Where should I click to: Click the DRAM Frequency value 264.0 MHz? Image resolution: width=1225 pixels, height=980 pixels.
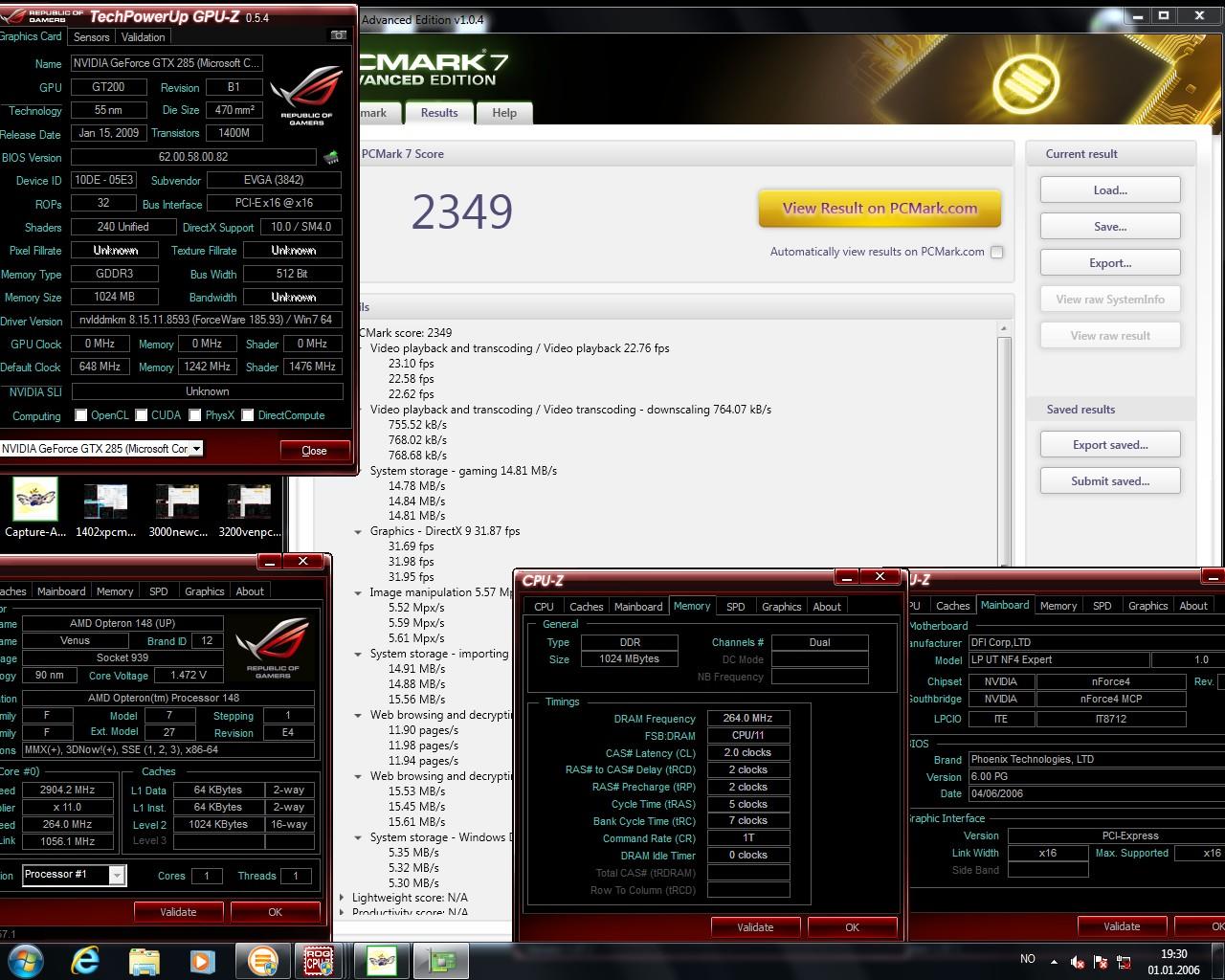coord(748,718)
